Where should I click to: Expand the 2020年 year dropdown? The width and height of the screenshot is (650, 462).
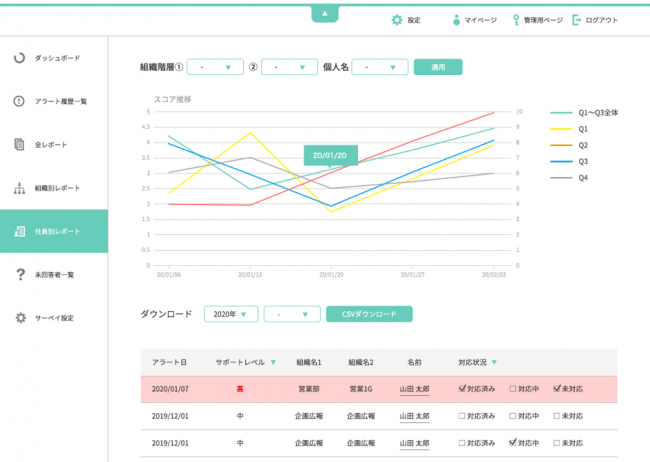coord(231,314)
